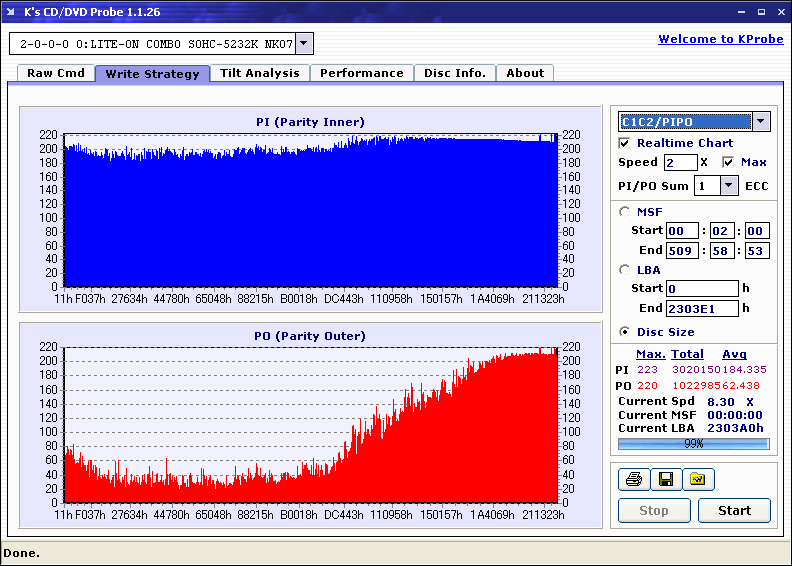Viewport: 792px width, 566px height.
Task: Select the LBA radio button
Action: (625, 269)
